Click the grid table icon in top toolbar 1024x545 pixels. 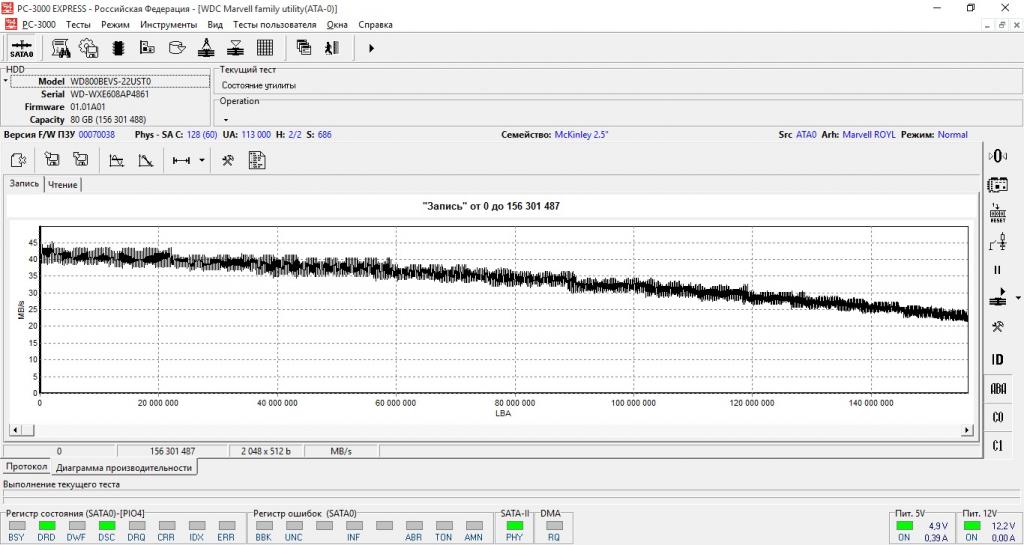[265, 48]
